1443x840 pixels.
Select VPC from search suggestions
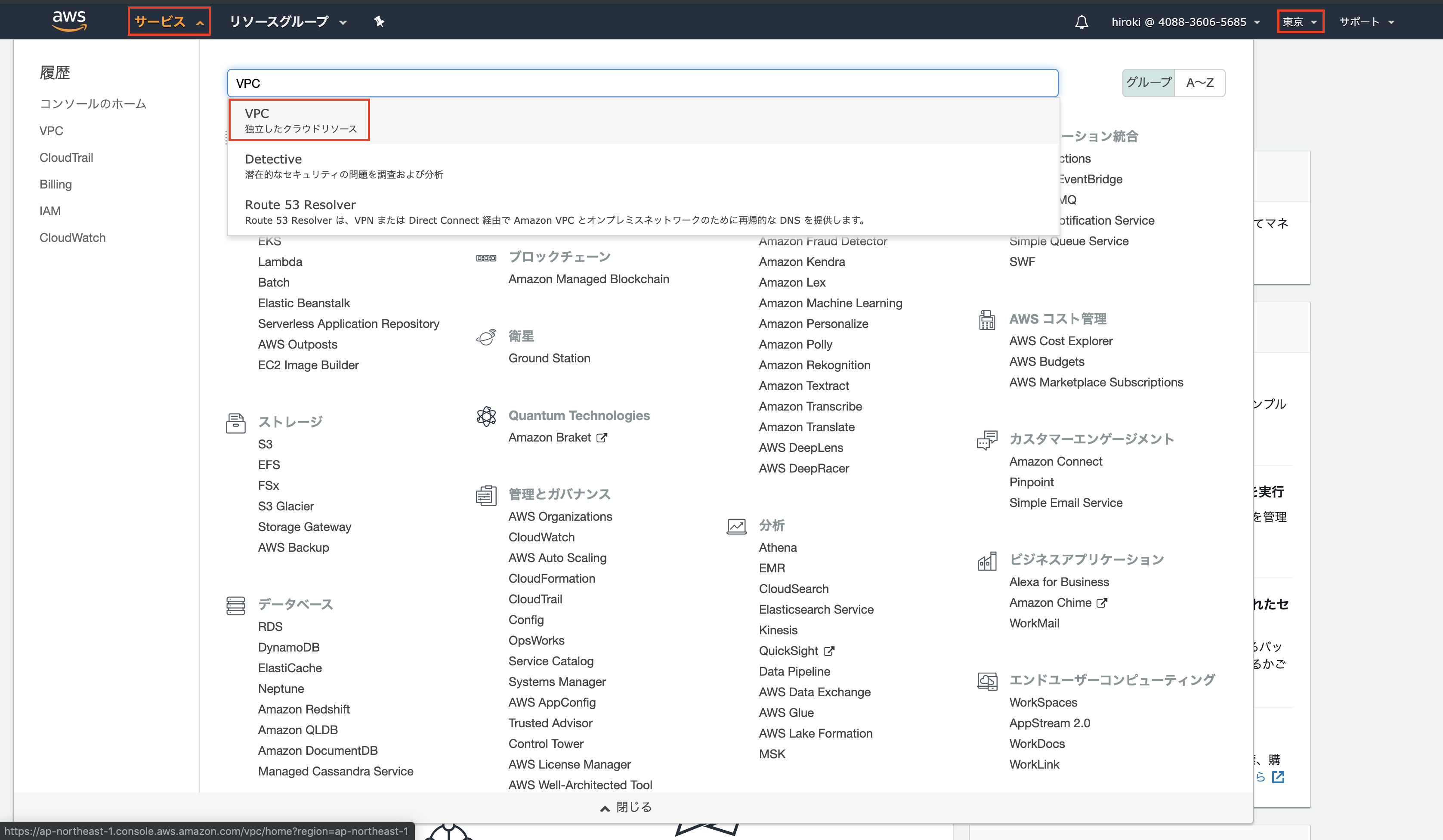click(x=300, y=120)
